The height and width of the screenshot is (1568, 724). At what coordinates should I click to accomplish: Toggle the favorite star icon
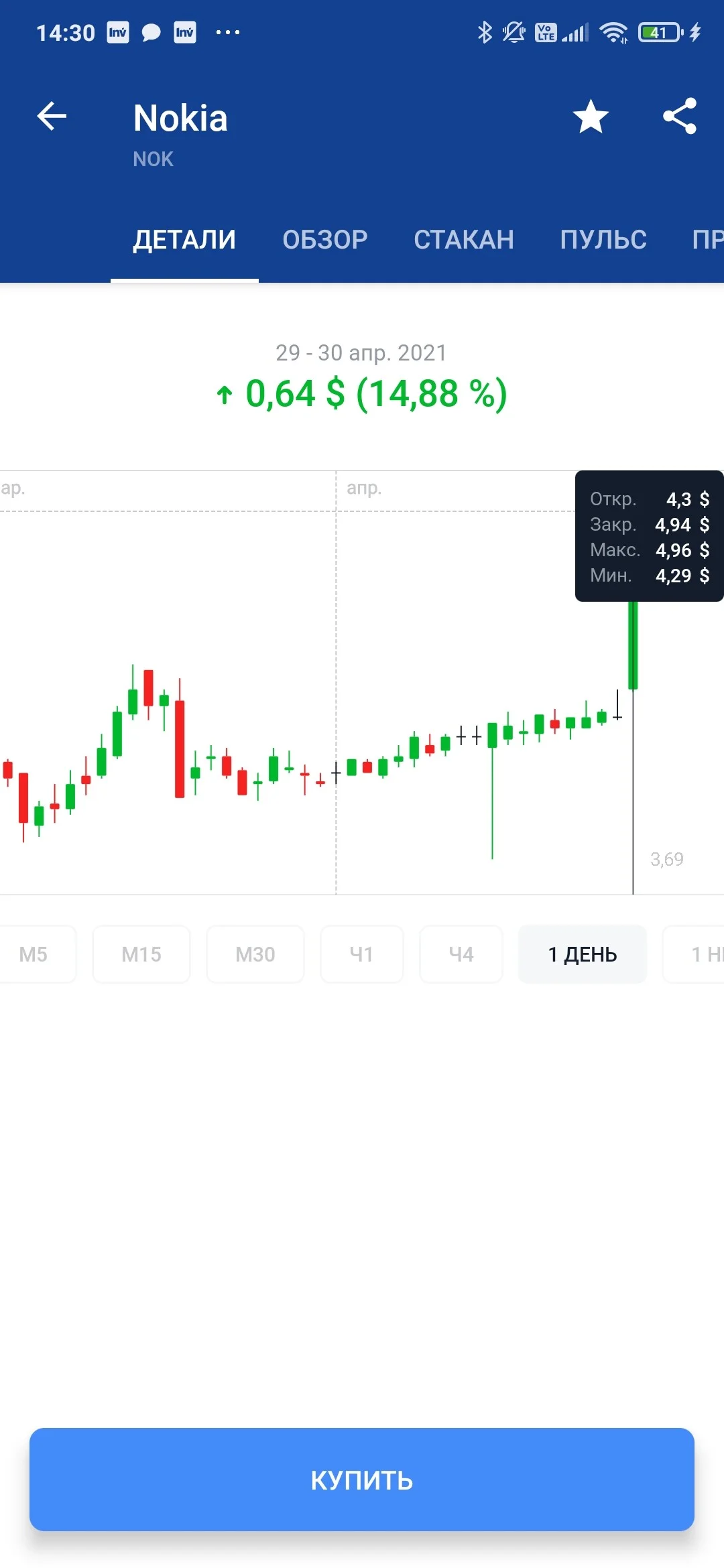point(591,117)
